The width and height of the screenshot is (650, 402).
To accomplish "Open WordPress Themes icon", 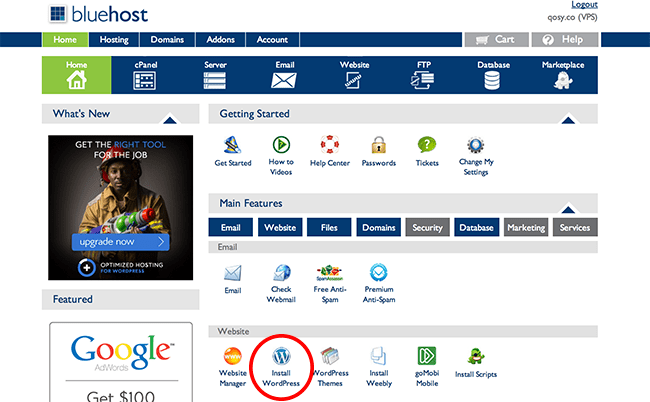I will (330, 356).
